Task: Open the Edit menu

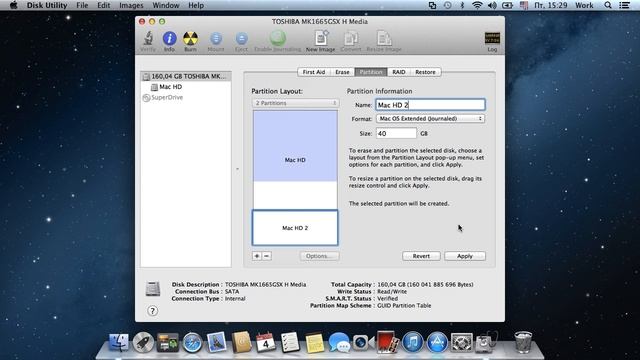Action: (104, 5)
